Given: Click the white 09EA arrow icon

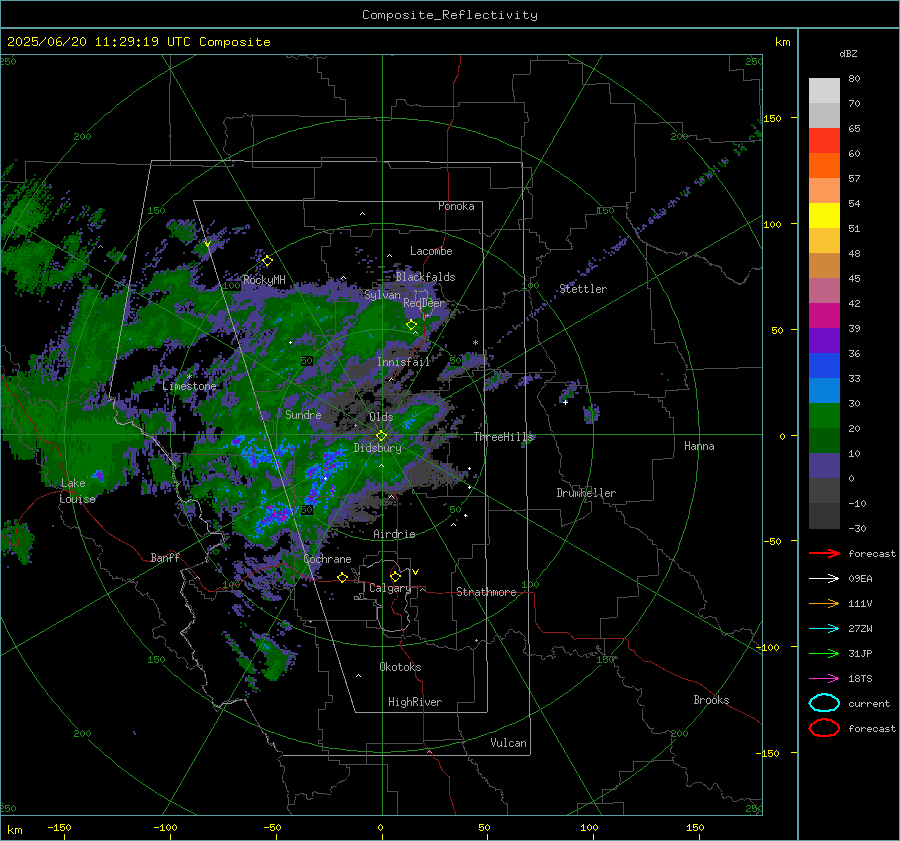Looking at the screenshot, I should 824,579.
